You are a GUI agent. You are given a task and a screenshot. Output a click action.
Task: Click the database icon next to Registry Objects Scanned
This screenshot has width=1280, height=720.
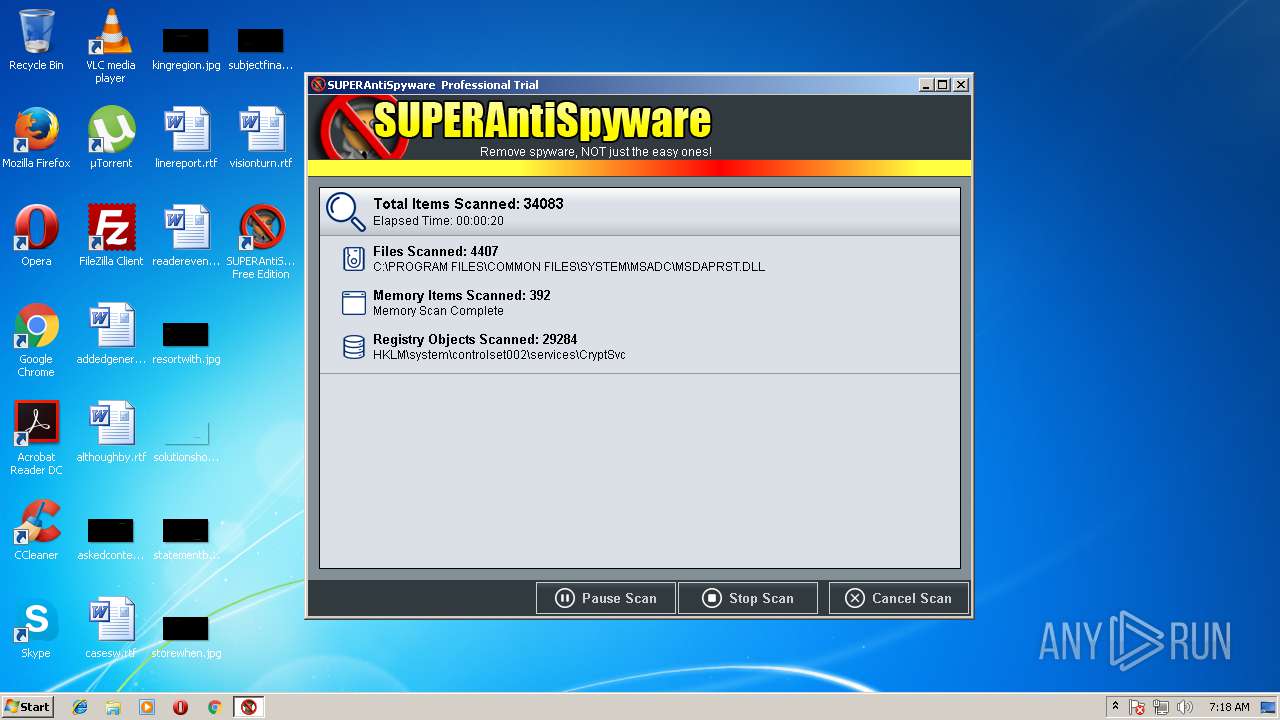tap(353, 347)
